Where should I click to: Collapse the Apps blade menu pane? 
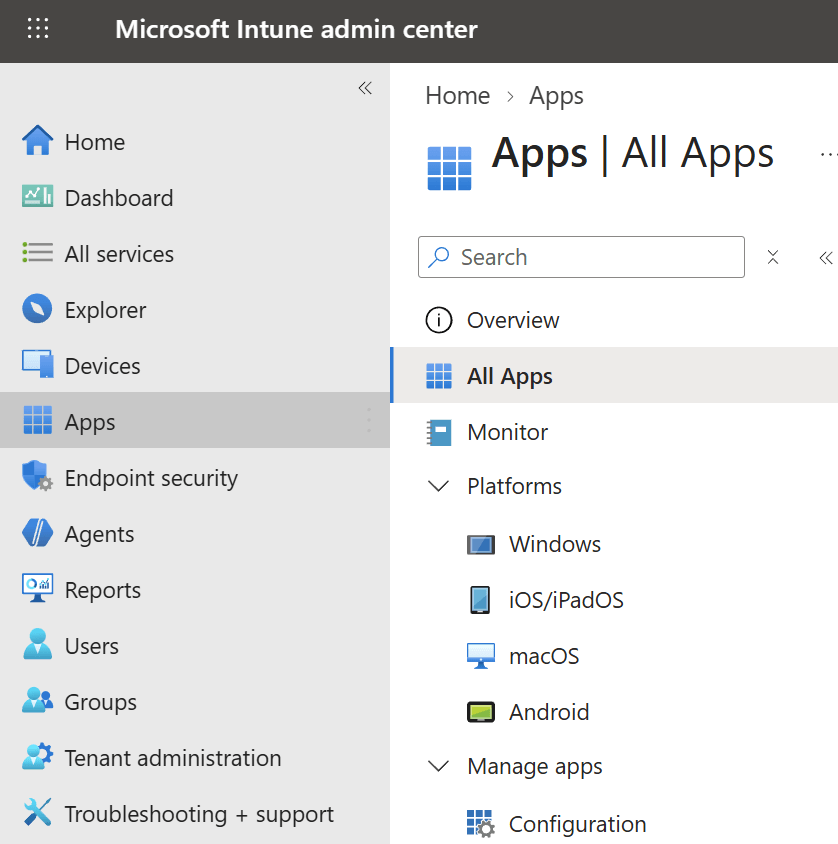[826, 258]
